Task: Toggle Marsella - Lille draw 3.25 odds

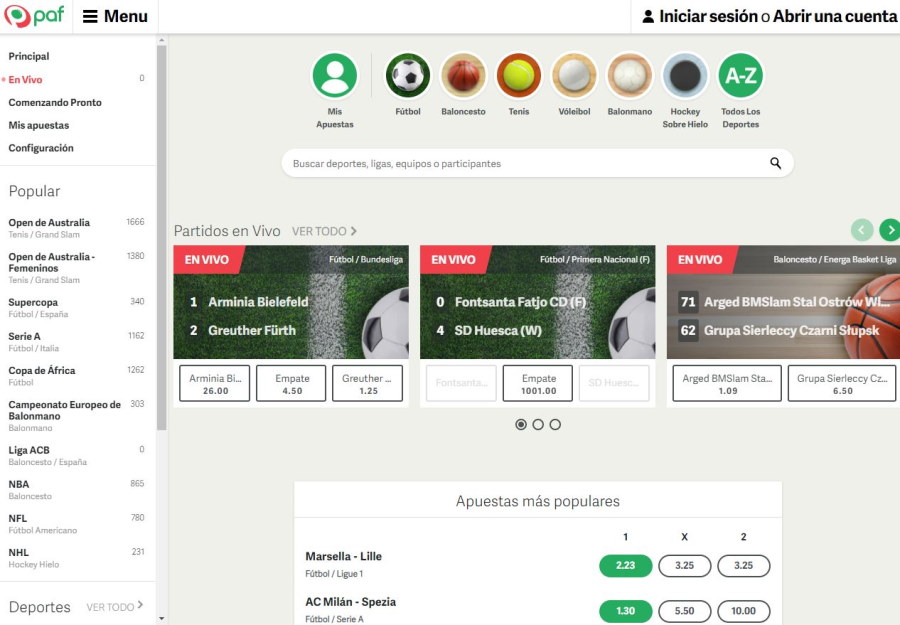Action: click(685, 565)
